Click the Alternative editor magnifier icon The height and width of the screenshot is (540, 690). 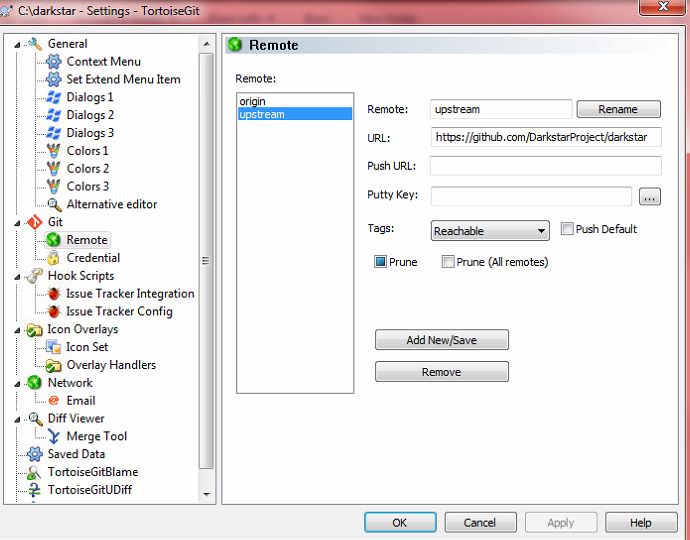pyautogui.click(x=54, y=204)
